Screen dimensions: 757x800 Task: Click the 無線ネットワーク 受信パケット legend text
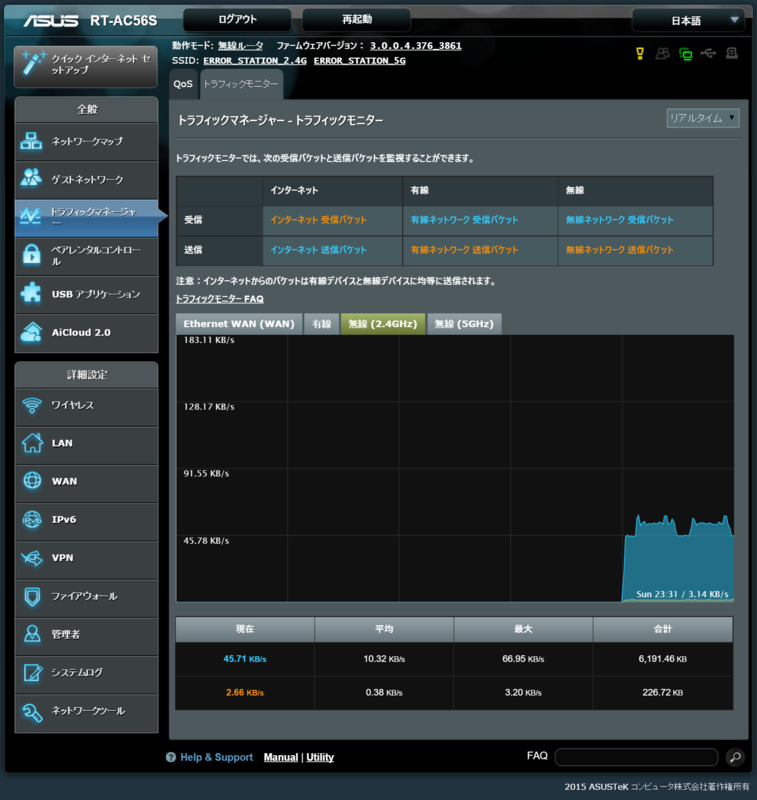[x=619, y=220]
